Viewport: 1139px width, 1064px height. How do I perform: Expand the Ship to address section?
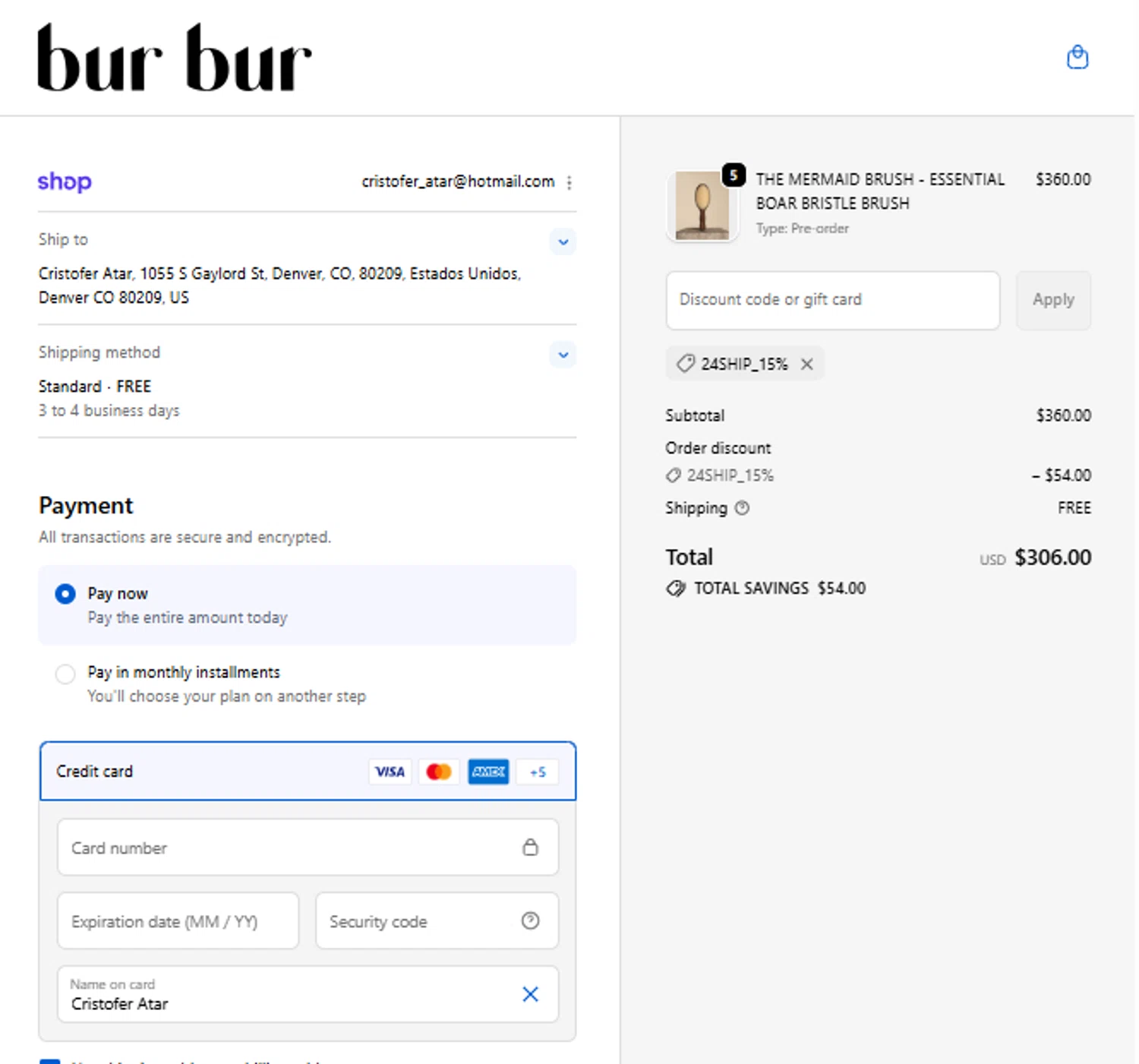pos(563,242)
